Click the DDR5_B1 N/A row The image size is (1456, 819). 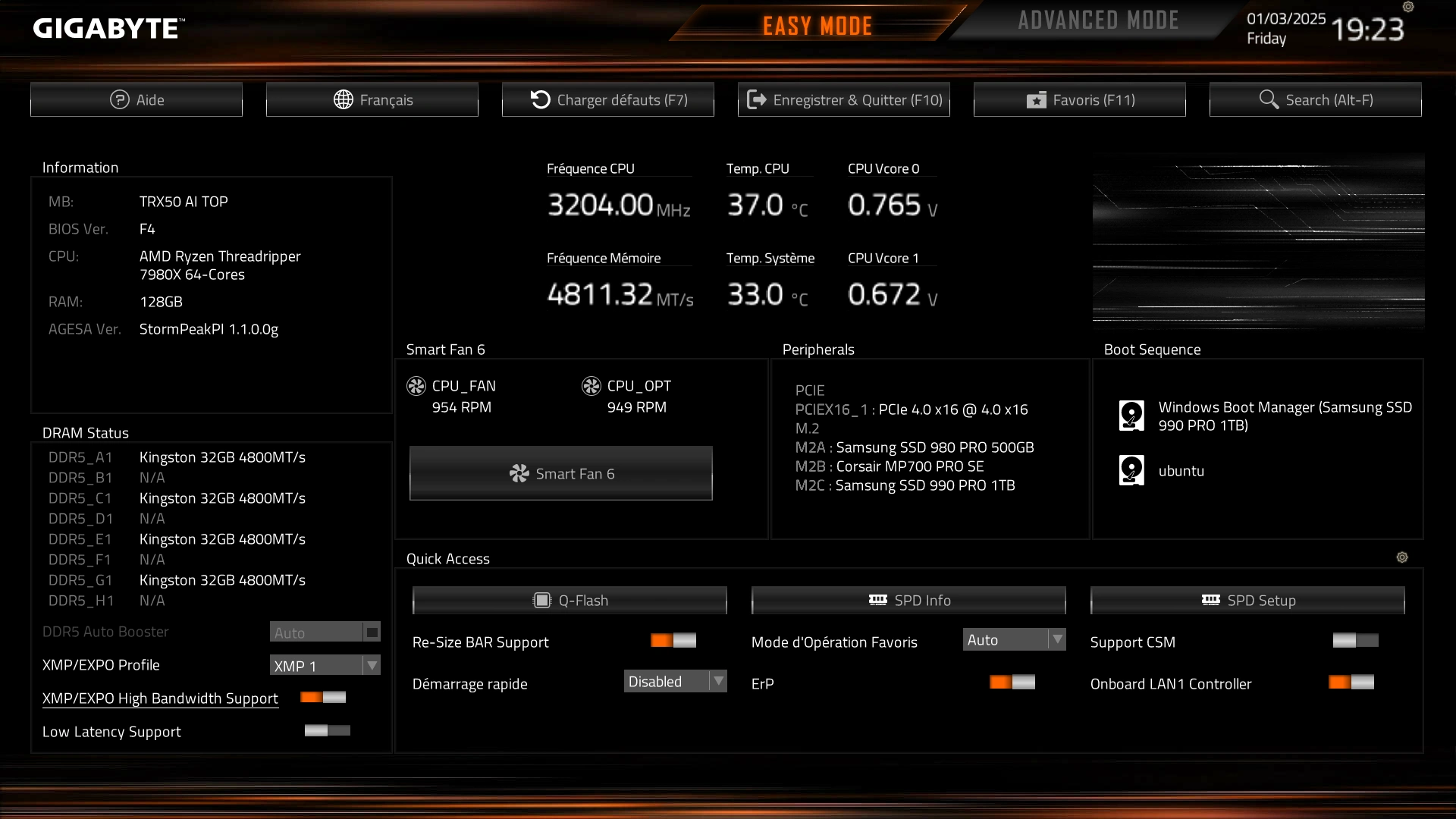107,478
